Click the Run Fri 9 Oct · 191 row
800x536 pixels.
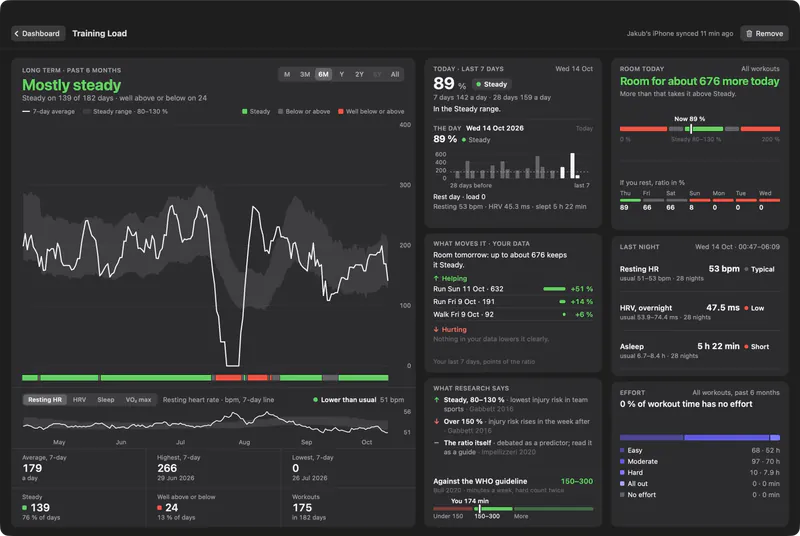coord(513,302)
